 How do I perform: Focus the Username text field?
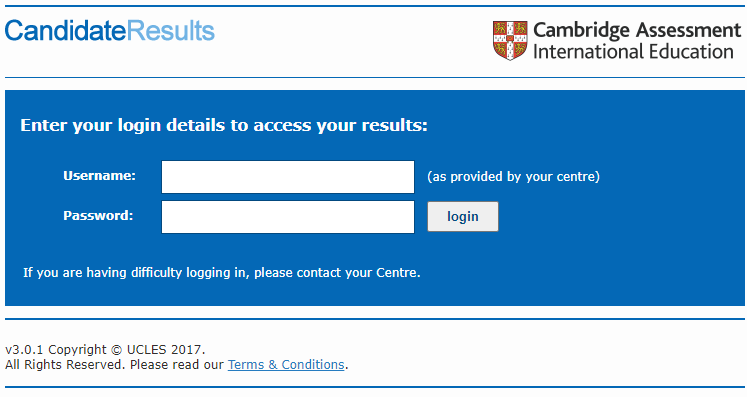[288, 177]
